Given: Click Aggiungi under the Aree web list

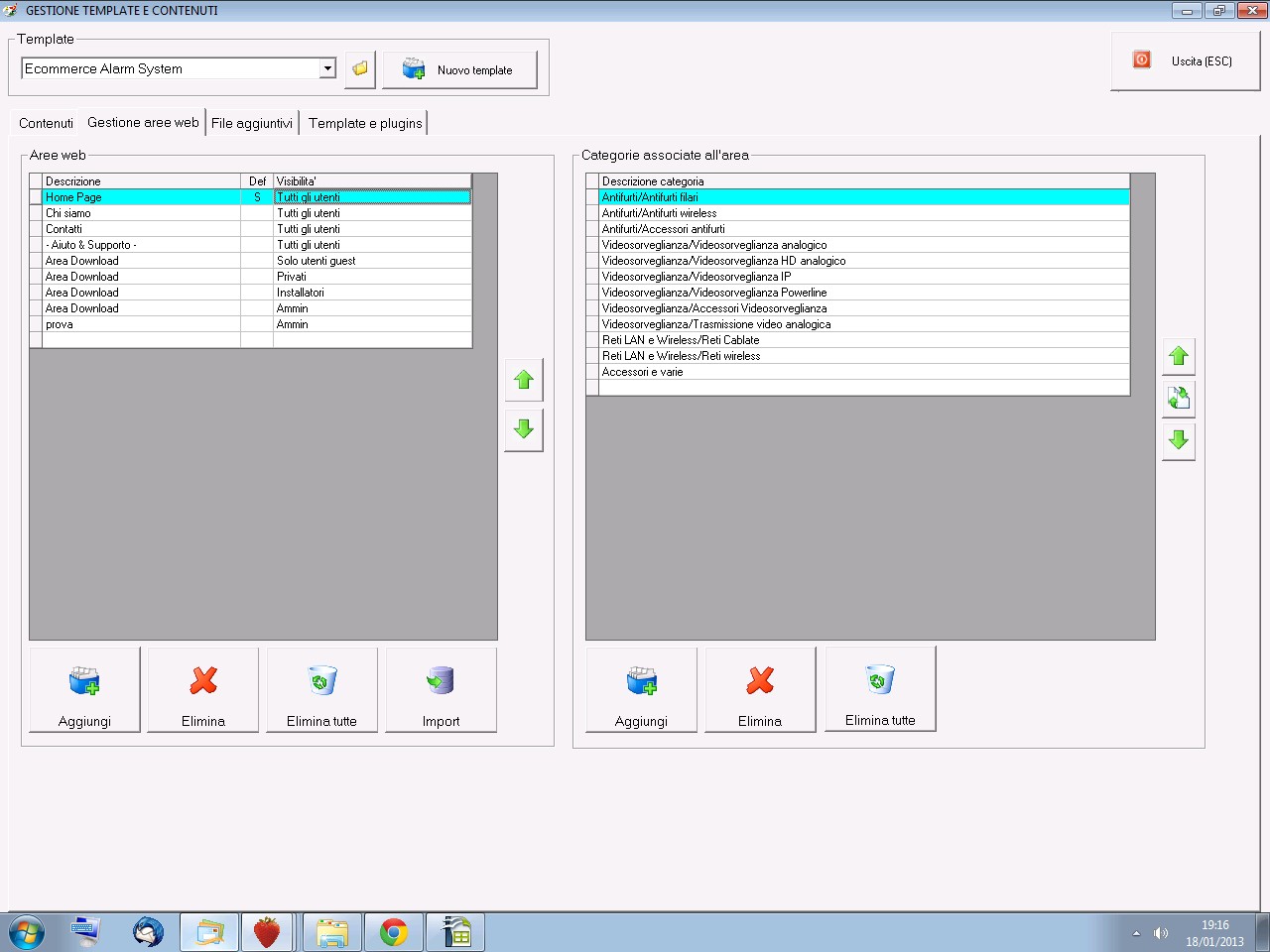Looking at the screenshot, I should pos(85,690).
